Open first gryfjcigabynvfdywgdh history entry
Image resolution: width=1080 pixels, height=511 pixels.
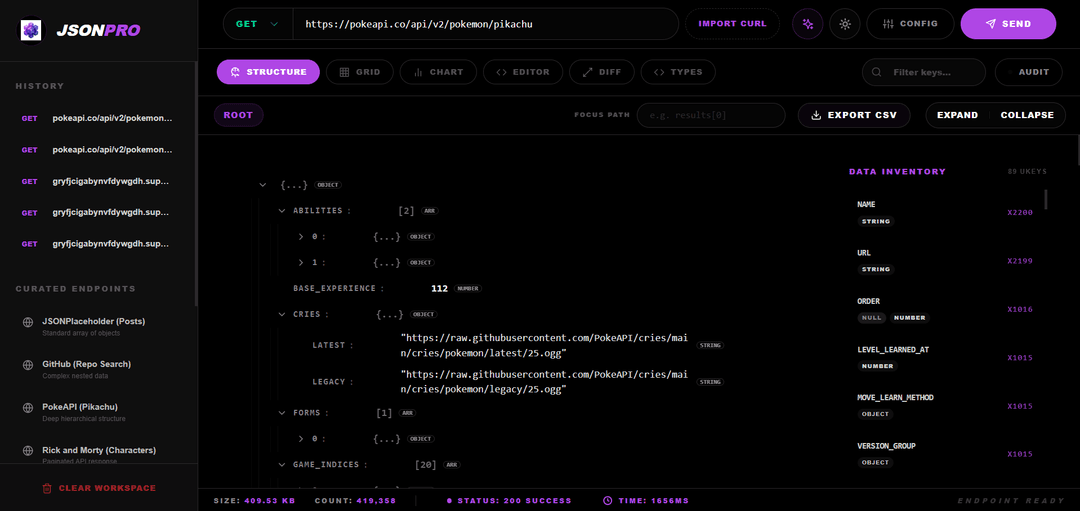point(98,181)
